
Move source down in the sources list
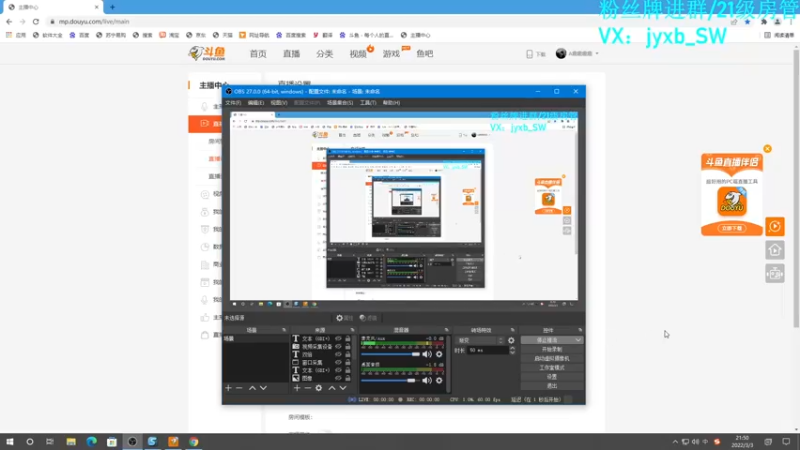(343, 388)
